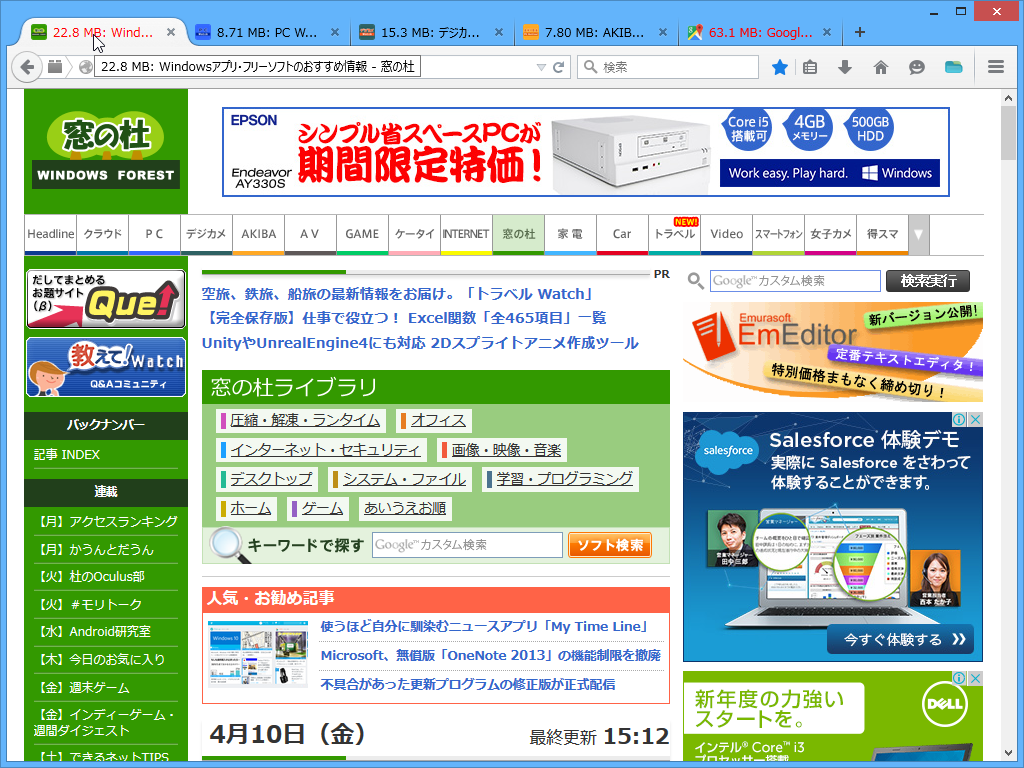Viewport: 1024px width, 768px height.
Task: Open a new browser tab with the plus button
Action: tap(859, 32)
